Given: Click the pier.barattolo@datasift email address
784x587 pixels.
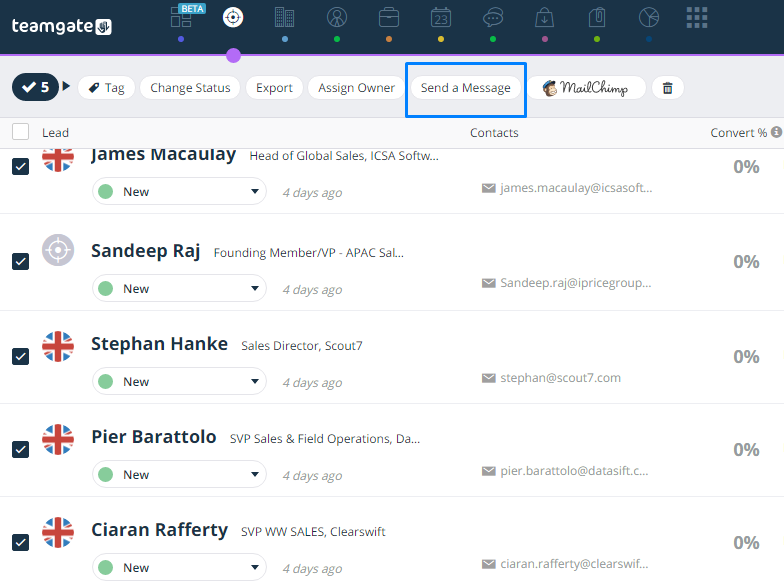Looking at the screenshot, I should click(x=574, y=471).
